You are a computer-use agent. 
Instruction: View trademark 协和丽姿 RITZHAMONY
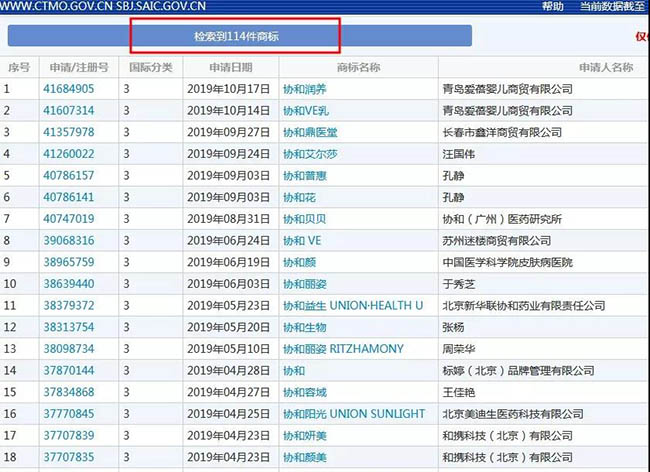(343, 349)
